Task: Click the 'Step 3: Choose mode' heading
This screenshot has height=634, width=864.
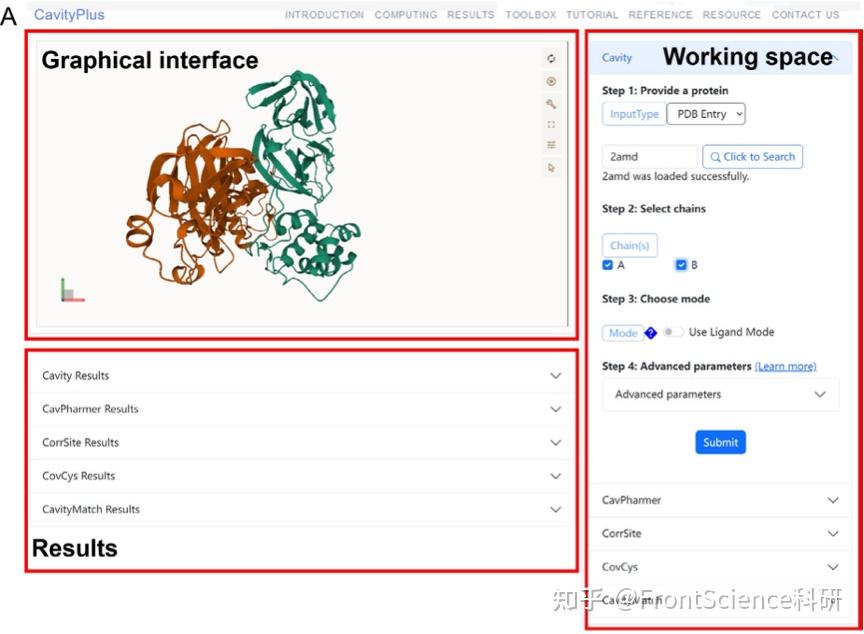Action: coord(656,299)
